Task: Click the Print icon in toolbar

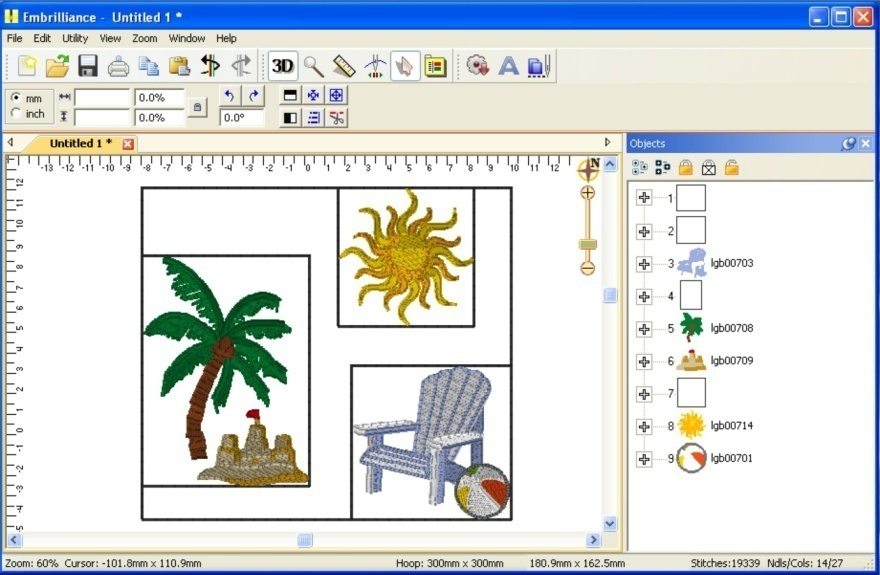Action: click(119, 66)
